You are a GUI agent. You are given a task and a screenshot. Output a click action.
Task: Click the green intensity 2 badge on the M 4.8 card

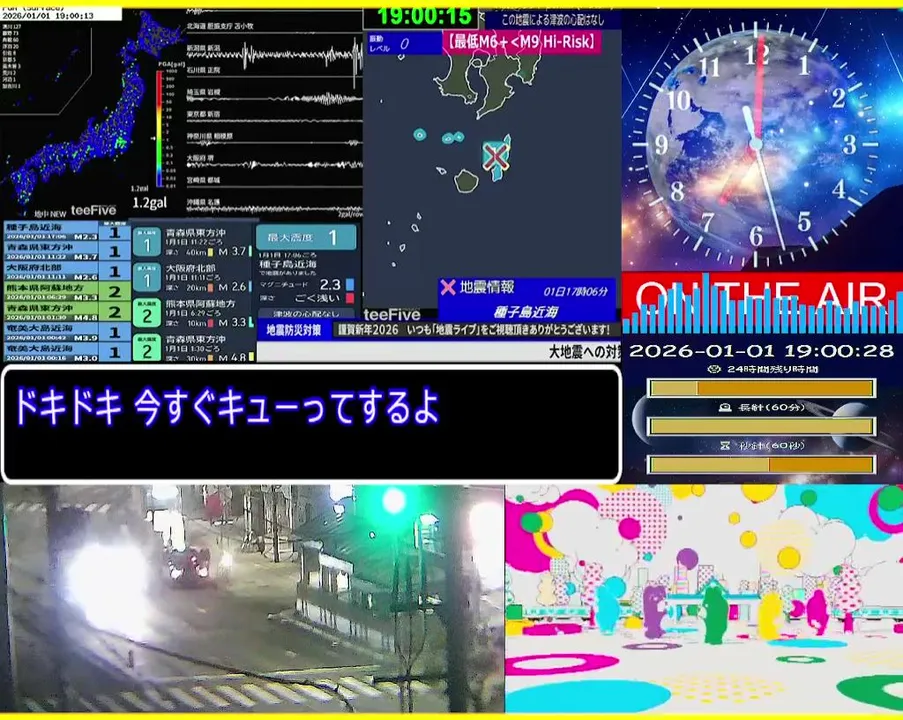(x=147, y=348)
